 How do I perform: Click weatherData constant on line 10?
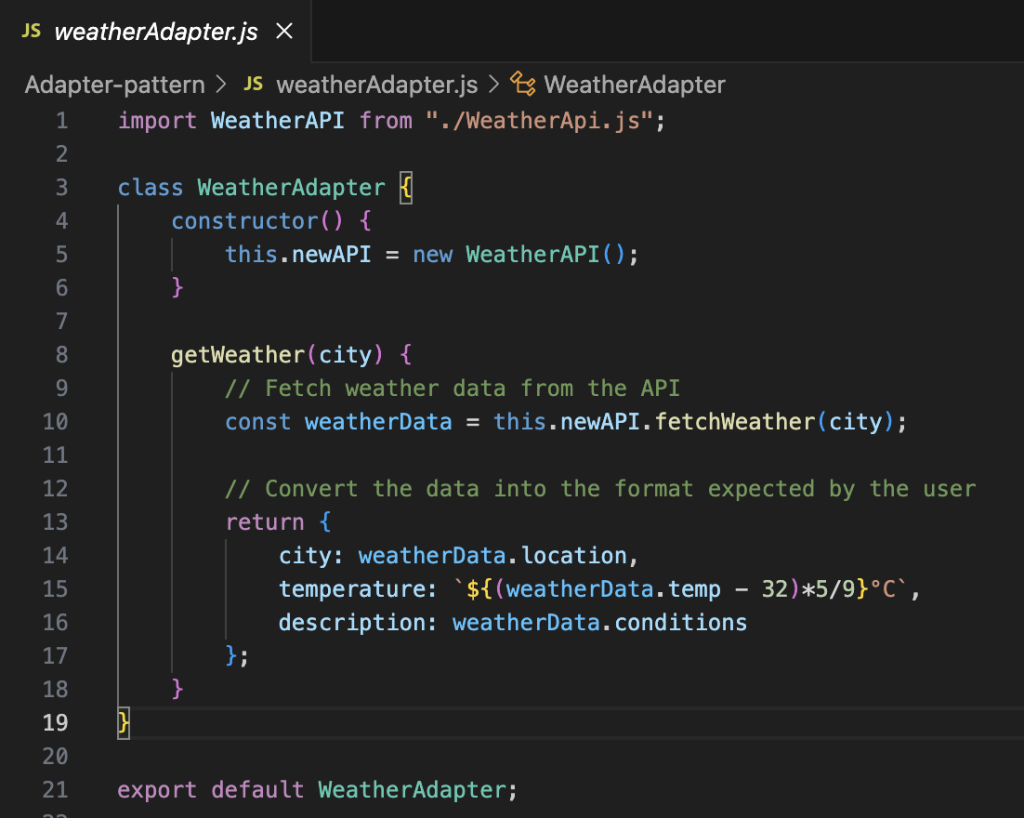point(378,422)
